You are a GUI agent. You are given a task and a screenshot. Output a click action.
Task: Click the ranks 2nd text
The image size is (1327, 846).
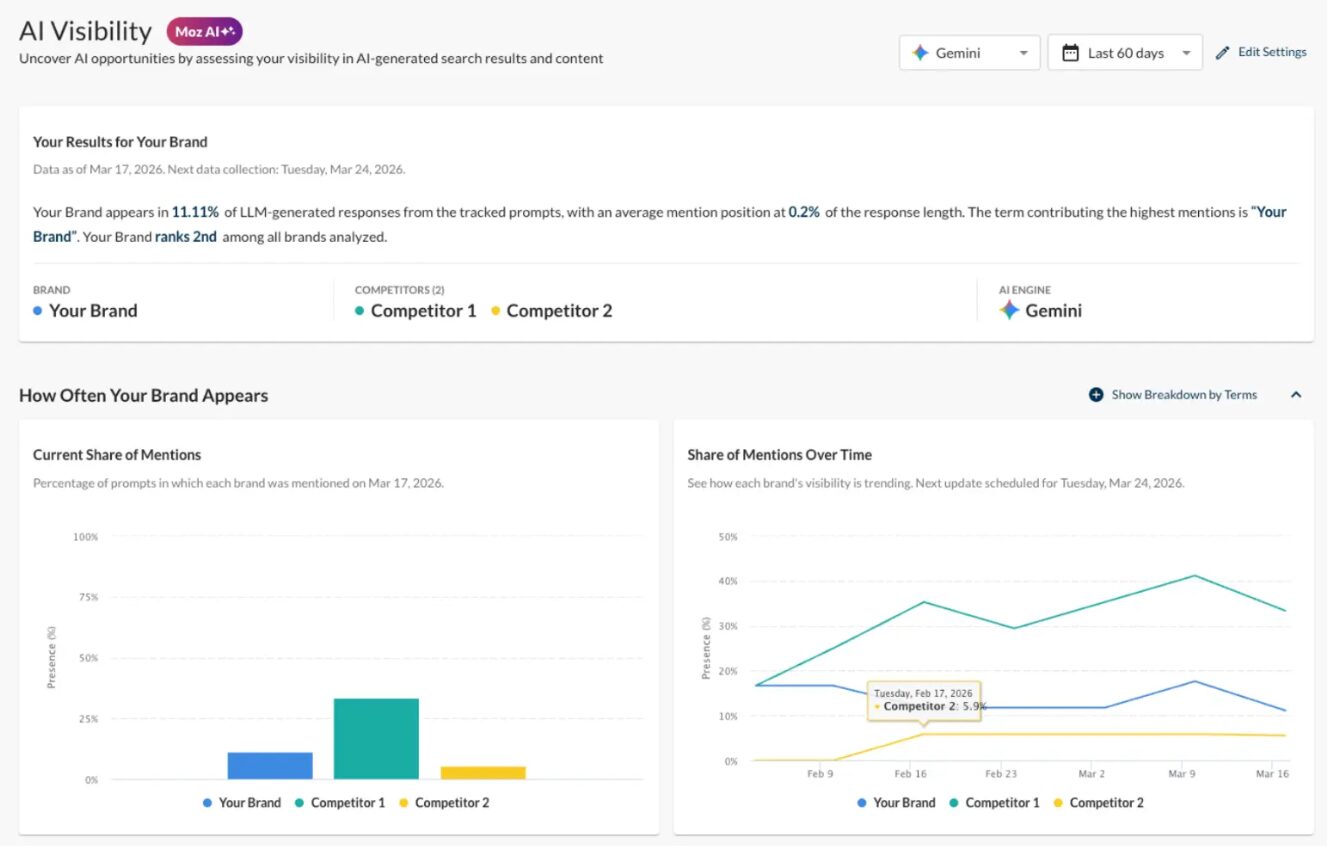[186, 237]
